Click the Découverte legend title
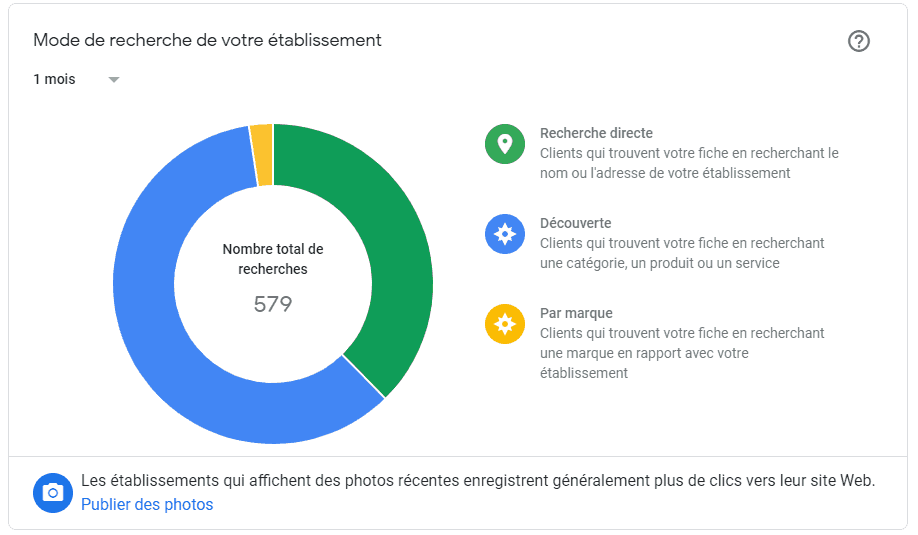The image size is (918, 535). tap(576, 224)
